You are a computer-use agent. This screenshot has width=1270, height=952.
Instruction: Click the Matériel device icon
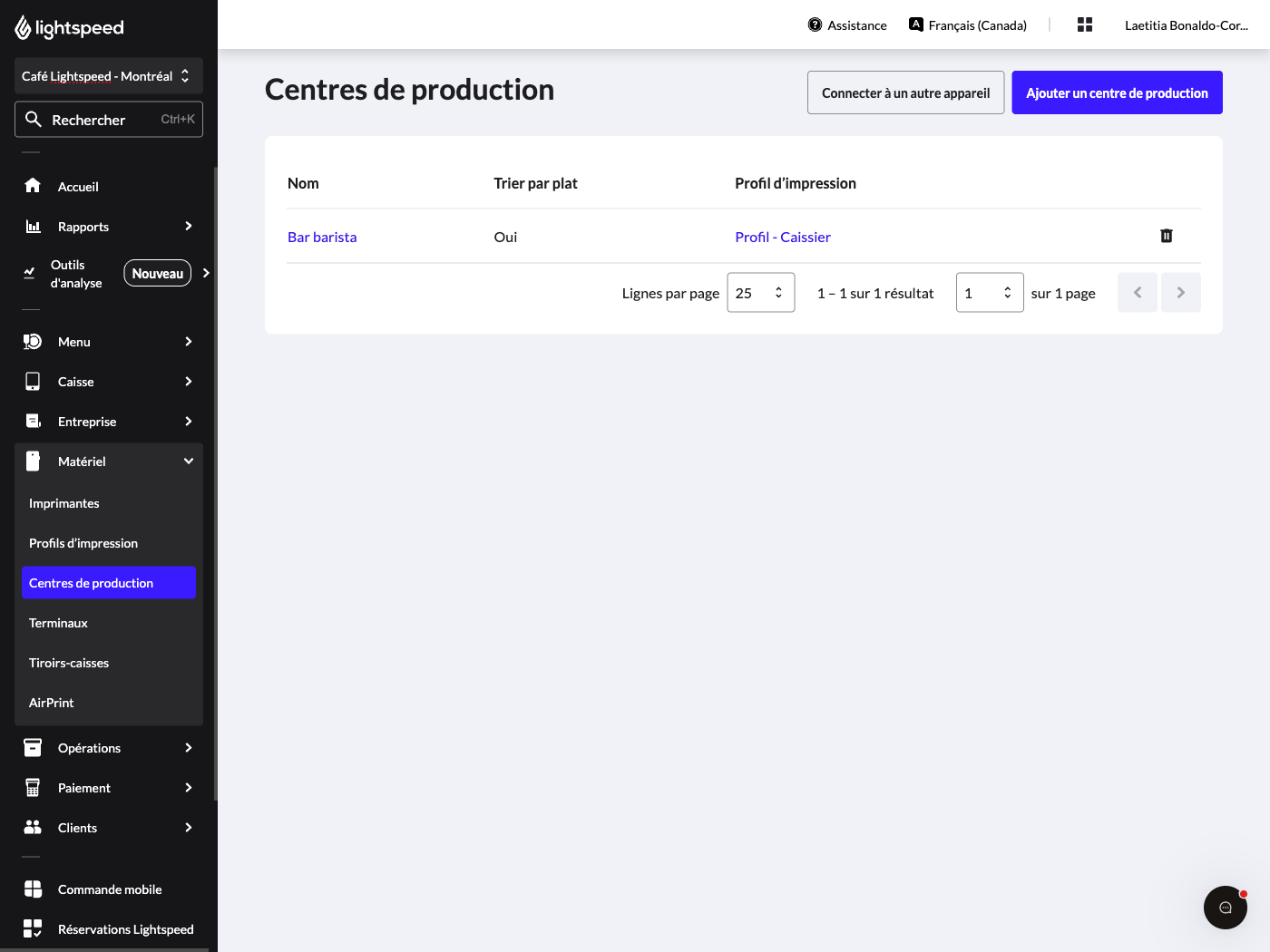point(33,461)
